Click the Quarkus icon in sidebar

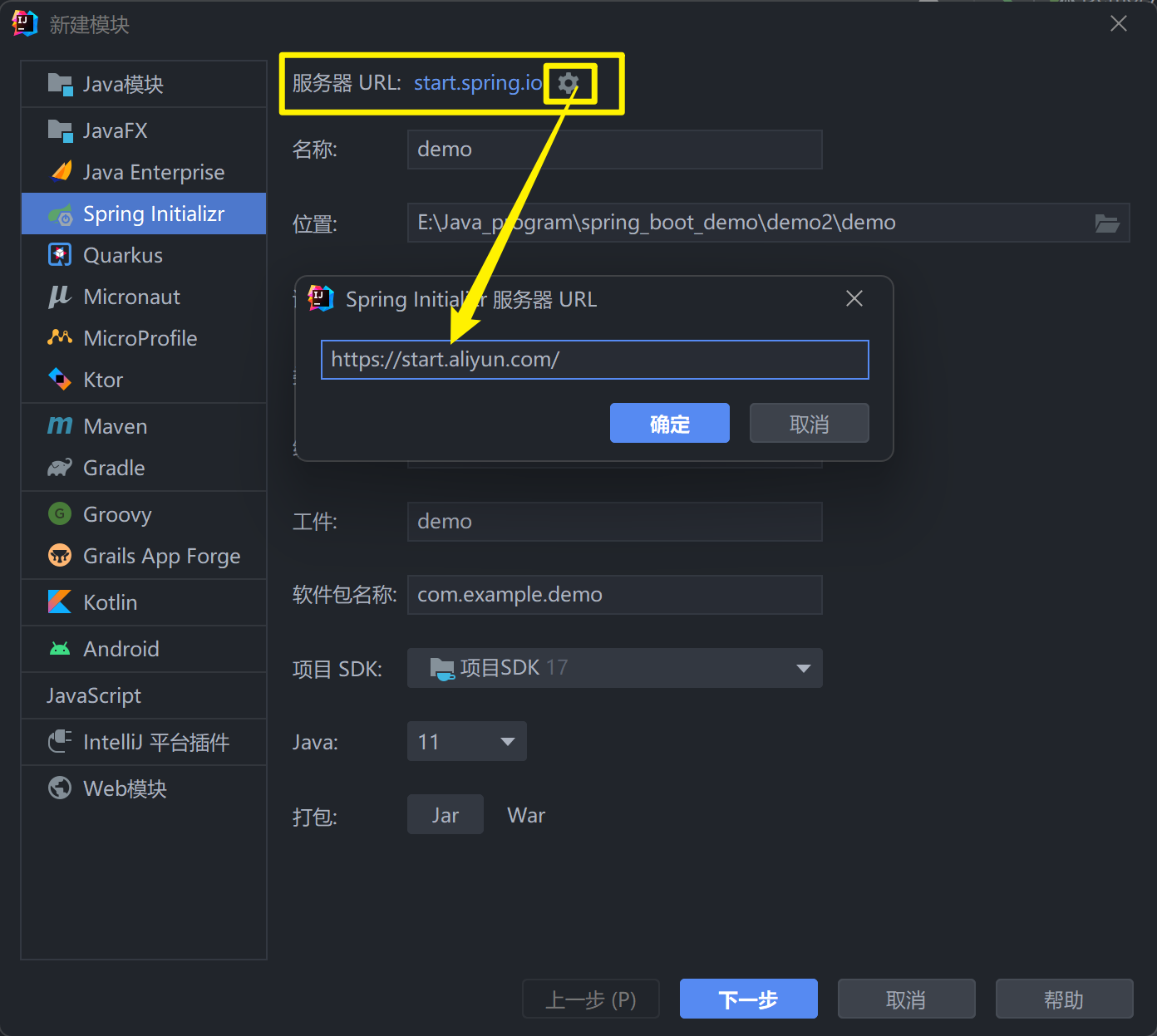(60, 255)
